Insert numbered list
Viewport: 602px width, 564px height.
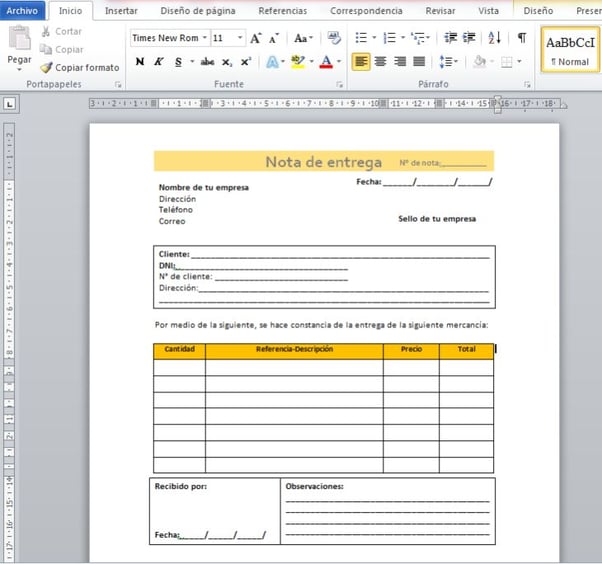(389, 38)
